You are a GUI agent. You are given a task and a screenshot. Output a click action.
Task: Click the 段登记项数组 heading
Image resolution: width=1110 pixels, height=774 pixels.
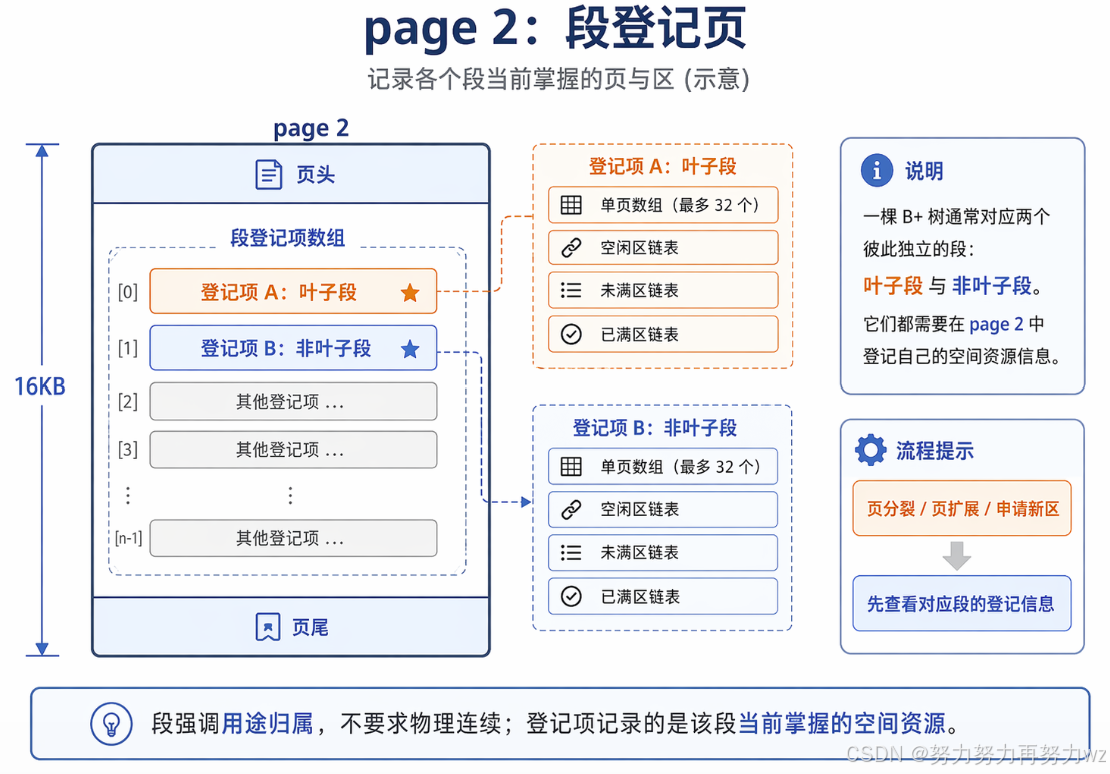click(x=287, y=237)
